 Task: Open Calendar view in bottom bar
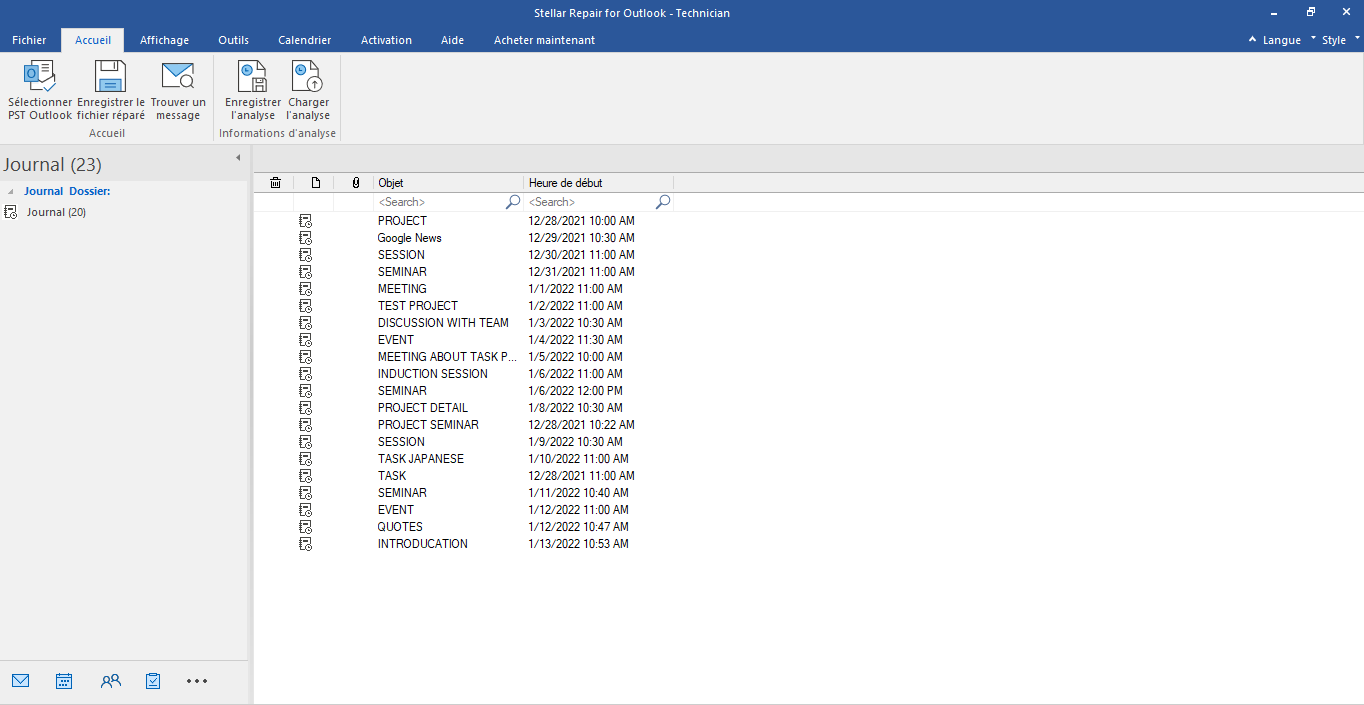click(64, 681)
